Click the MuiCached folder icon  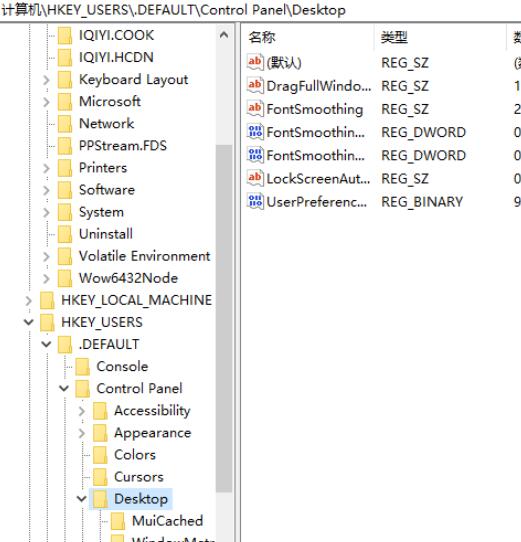coord(118,522)
